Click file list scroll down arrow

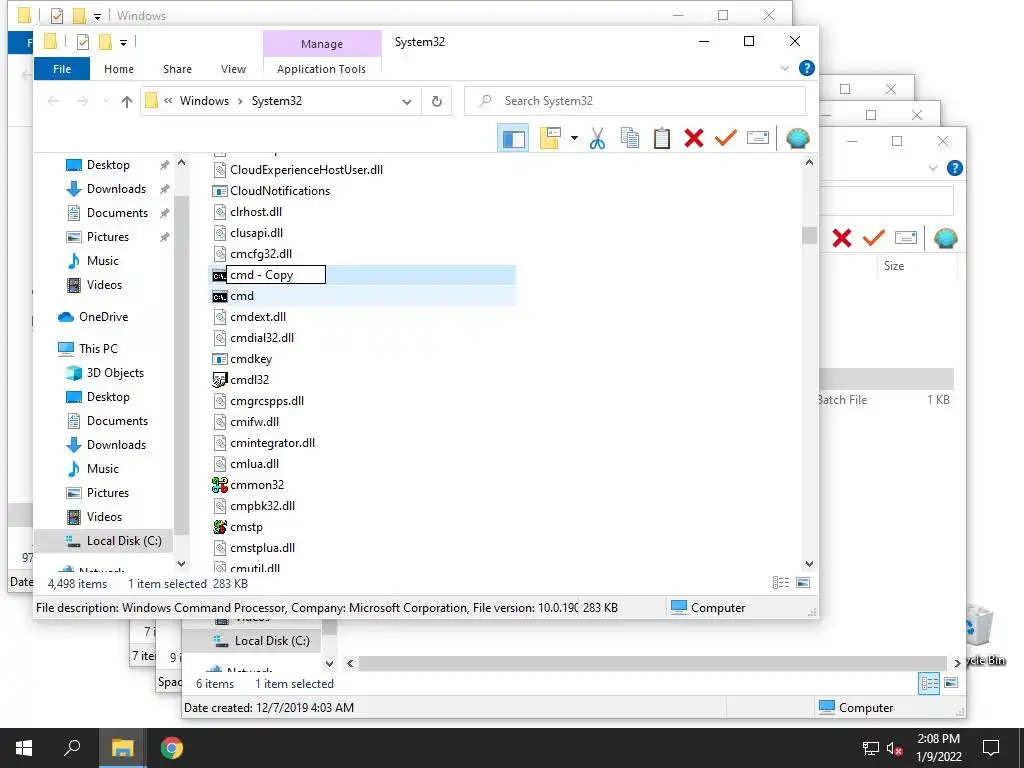[809, 564]
